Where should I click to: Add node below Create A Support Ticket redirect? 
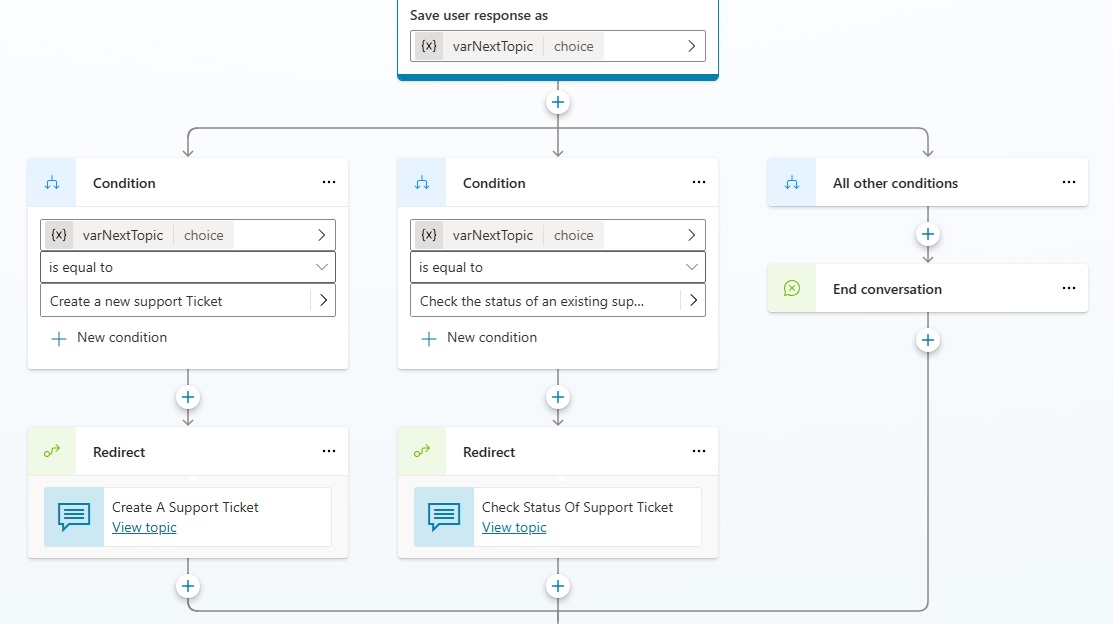188,587
